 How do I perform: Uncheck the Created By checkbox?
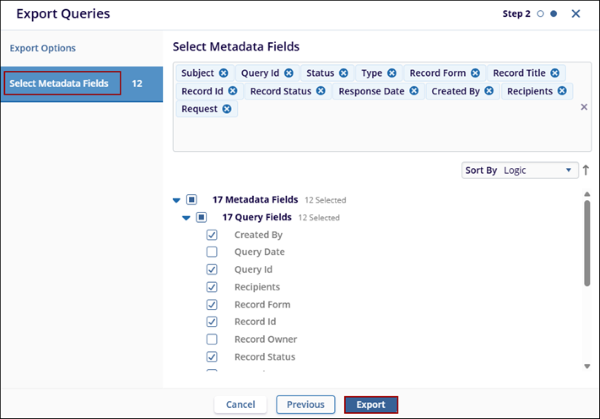point(212,235)
